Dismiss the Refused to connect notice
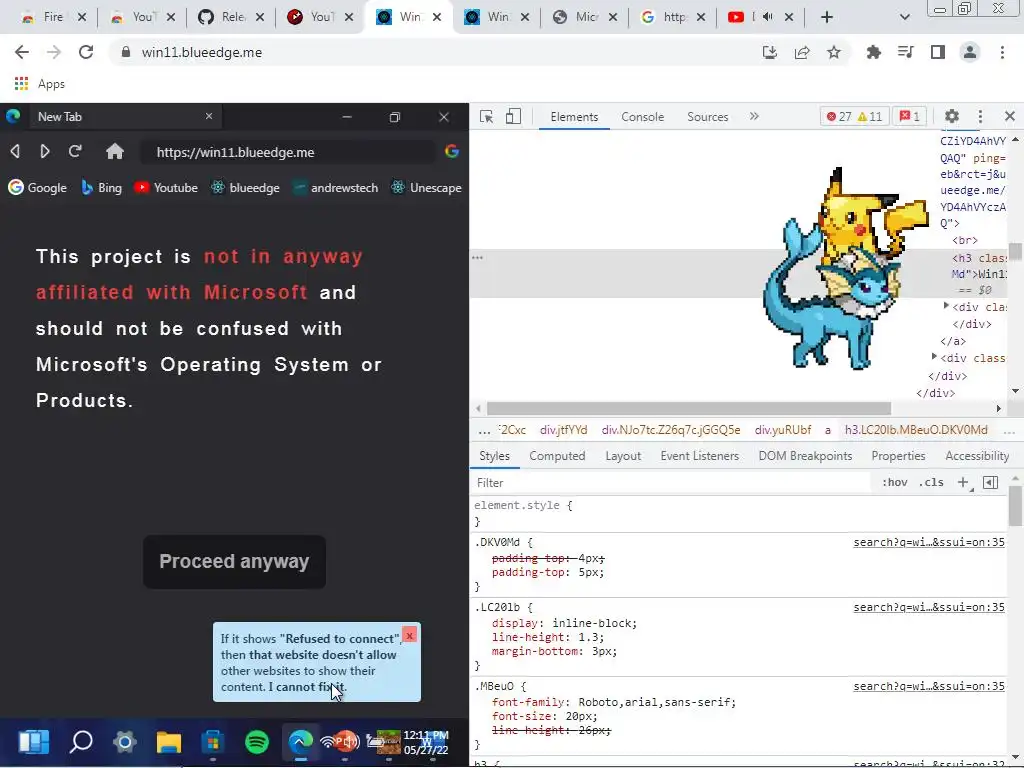The width and height of the screenshot is (1024, 768). (x=409, y=635)
